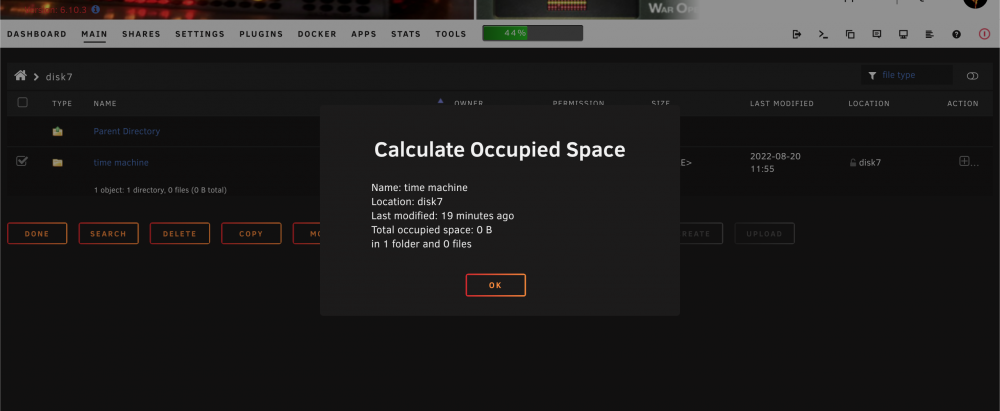Go to the home folder icon in breadcrumb
The width and height of the screenshot is (1000, 411).
20,76
